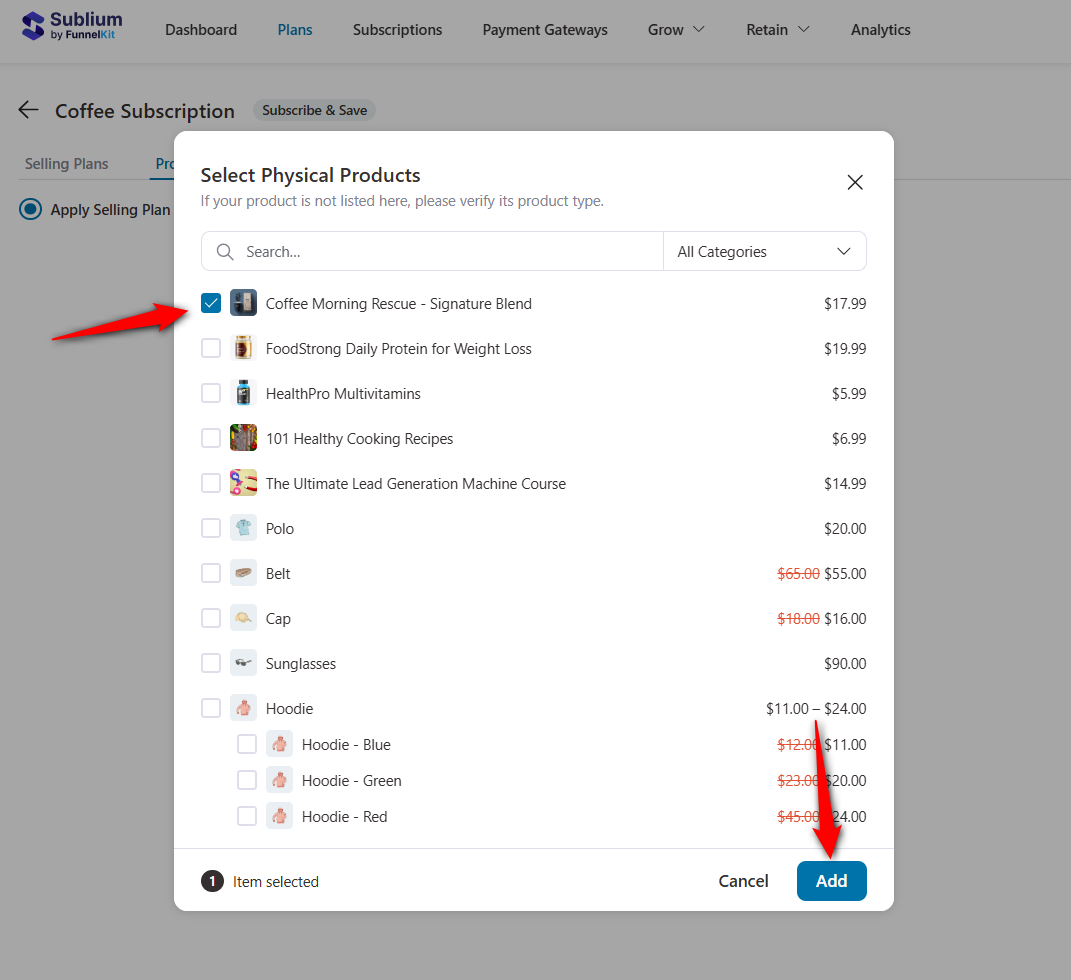Uncheck Coffee Morning Rescue - Signature Blend

[210, 302]
